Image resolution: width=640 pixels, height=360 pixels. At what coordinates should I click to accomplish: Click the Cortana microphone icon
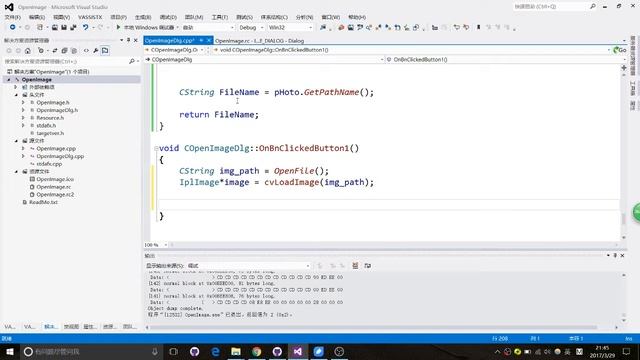pyautogui.click(x=155, y=351)
